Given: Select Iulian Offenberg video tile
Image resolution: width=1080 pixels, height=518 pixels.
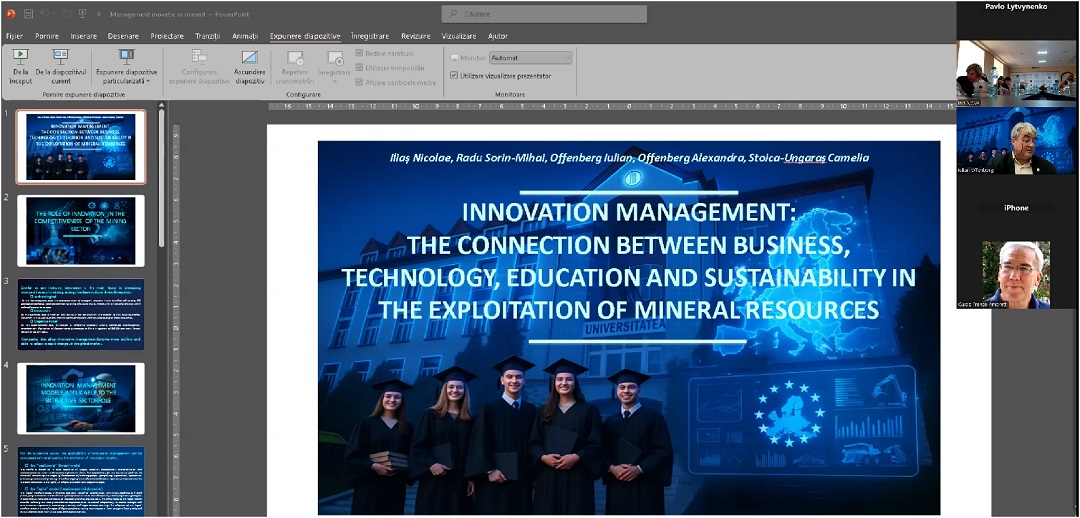Looking at the screenshot, I should [x=1017, y=141].
